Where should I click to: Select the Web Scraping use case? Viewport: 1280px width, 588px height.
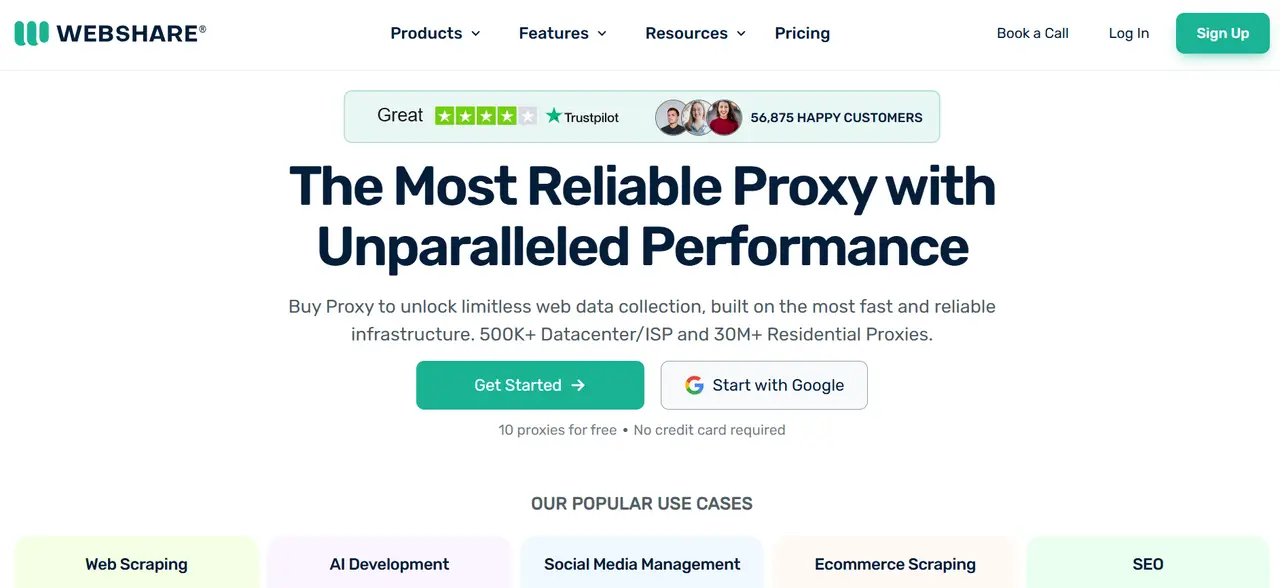136,564
